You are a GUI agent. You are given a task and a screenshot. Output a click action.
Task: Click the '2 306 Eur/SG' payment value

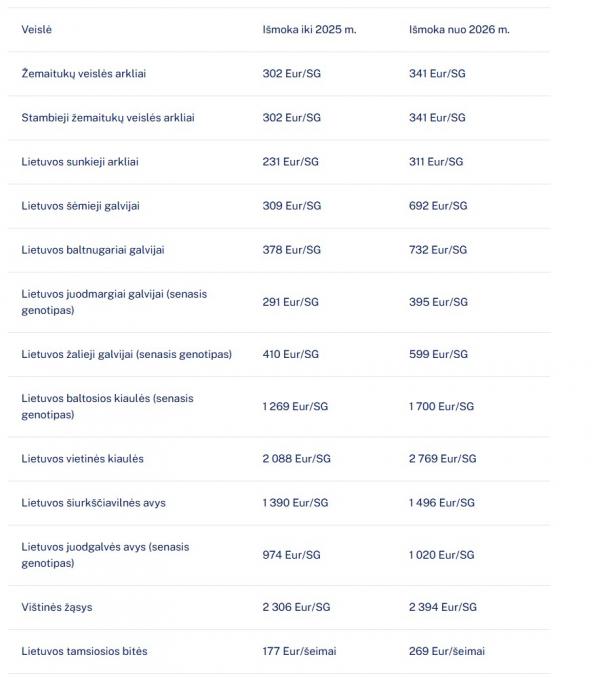tap(295, 607)
